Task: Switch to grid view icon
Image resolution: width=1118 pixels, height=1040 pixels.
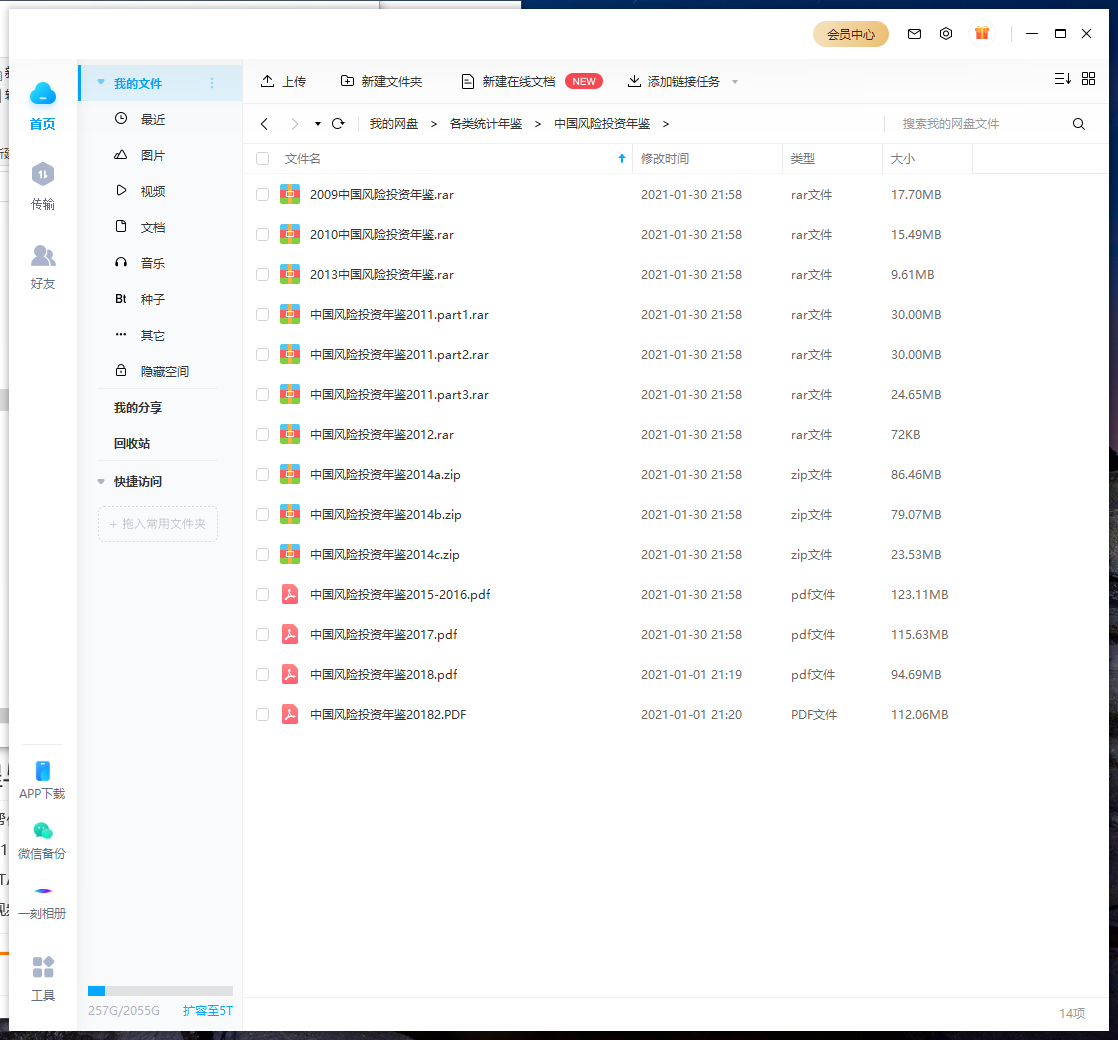Action: [1088, 79]
